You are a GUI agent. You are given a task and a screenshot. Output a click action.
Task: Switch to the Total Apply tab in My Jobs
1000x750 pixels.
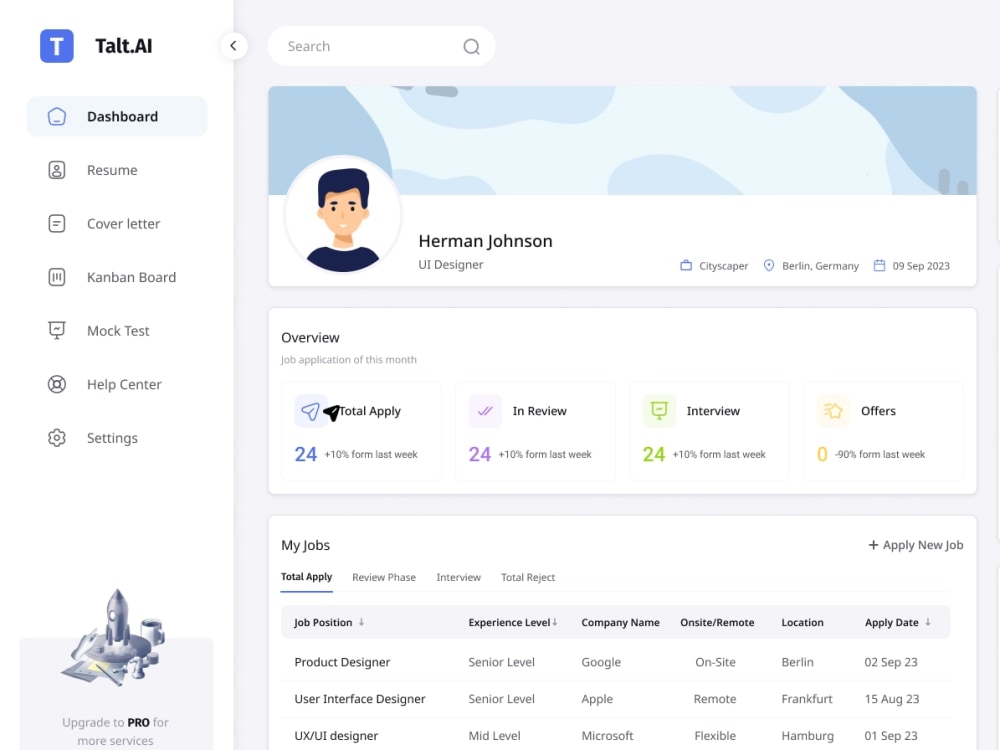(x=307, y=577)
